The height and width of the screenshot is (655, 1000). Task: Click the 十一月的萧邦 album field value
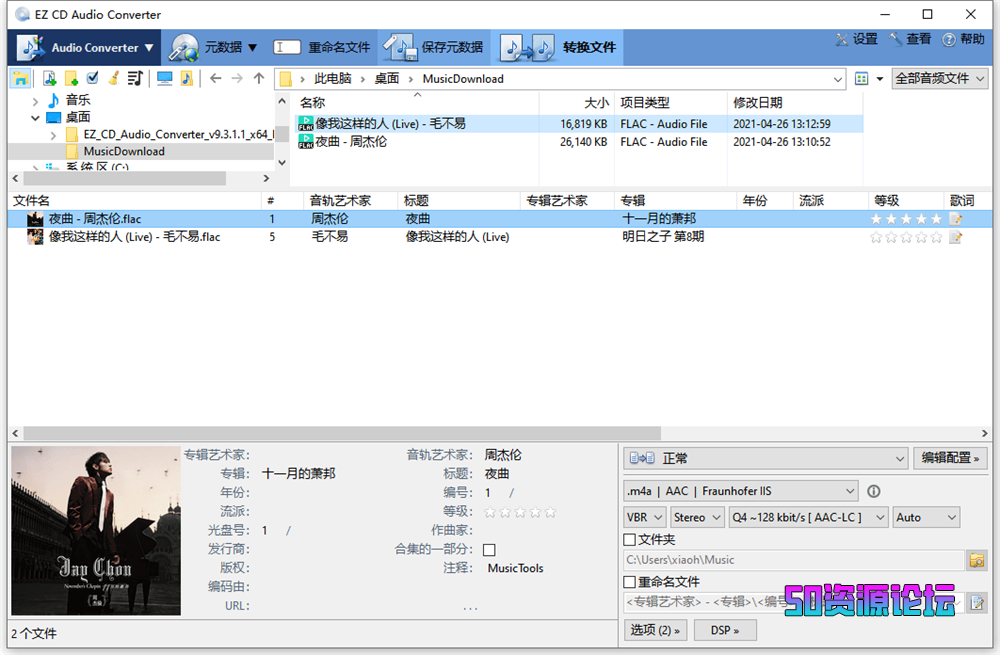point(298,474)
